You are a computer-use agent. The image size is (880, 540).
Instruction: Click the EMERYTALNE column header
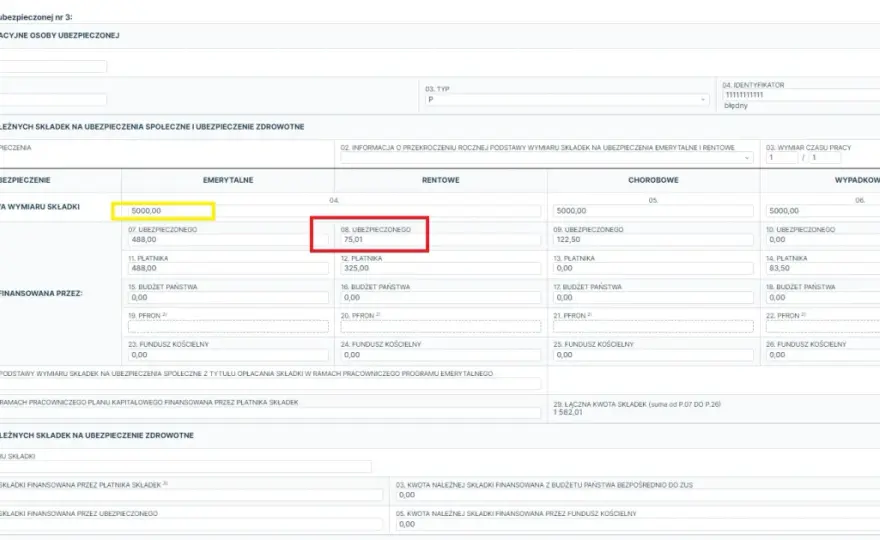(228, 180)
